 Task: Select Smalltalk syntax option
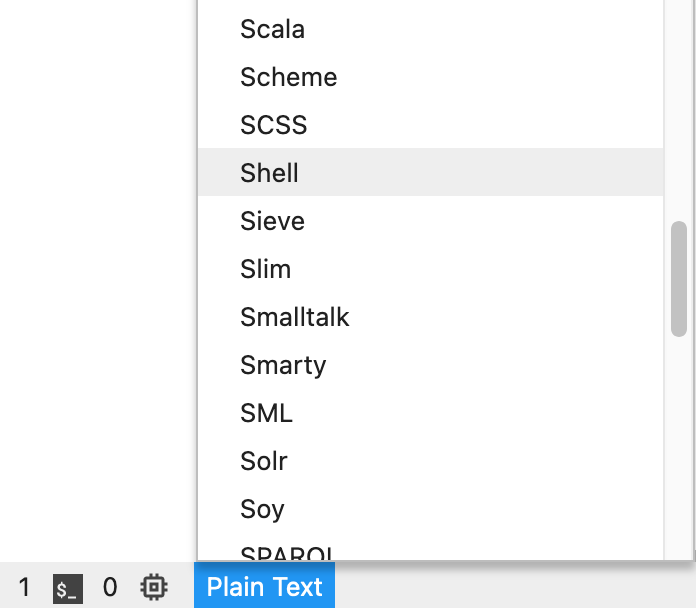[x=431, y=317]
